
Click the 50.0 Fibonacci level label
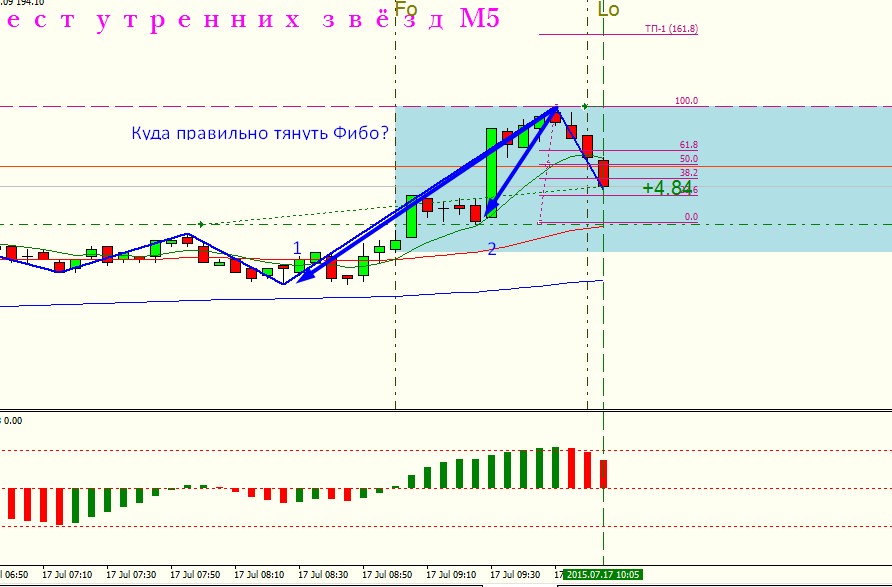(x=689, y=159)
